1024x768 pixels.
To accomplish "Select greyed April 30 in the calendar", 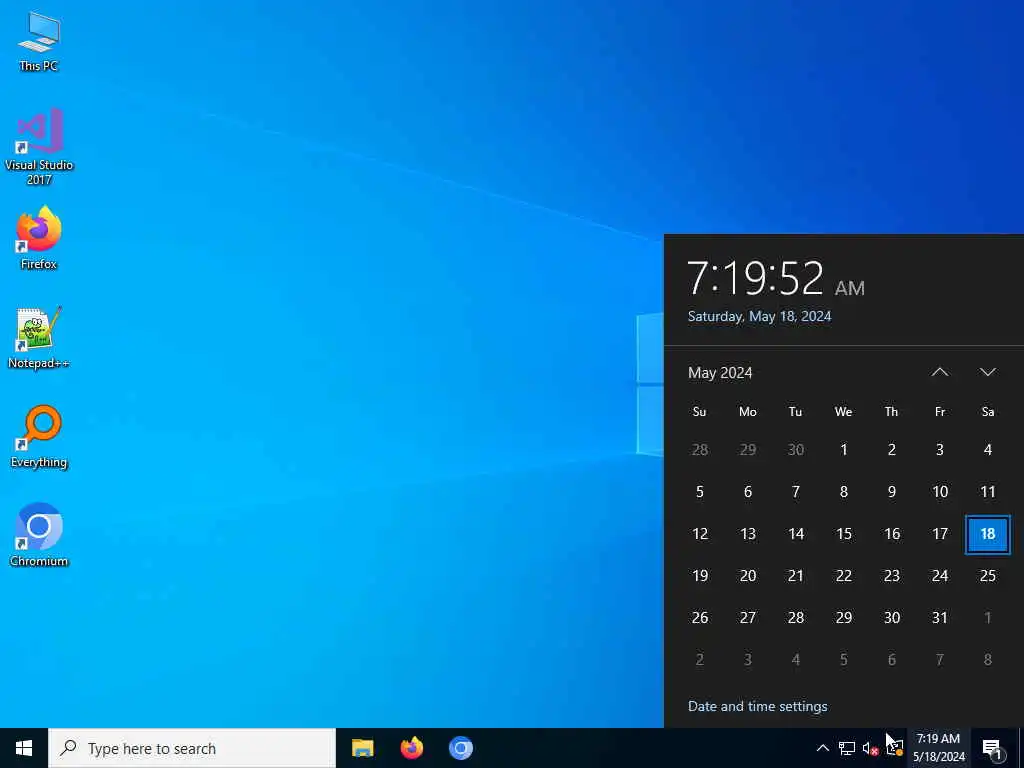I will 795,450.
